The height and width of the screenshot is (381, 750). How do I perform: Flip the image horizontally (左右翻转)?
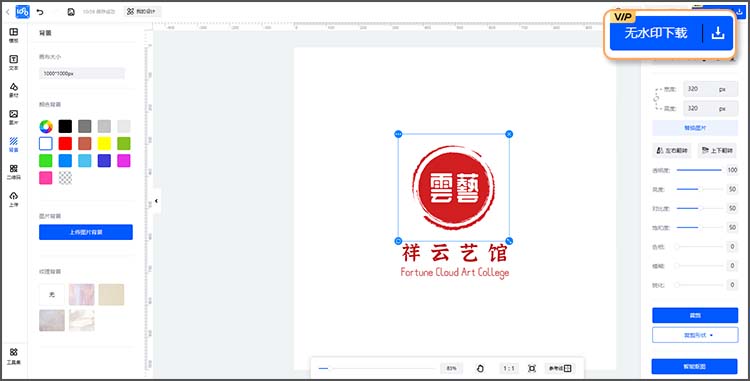(x=672, y=151)
